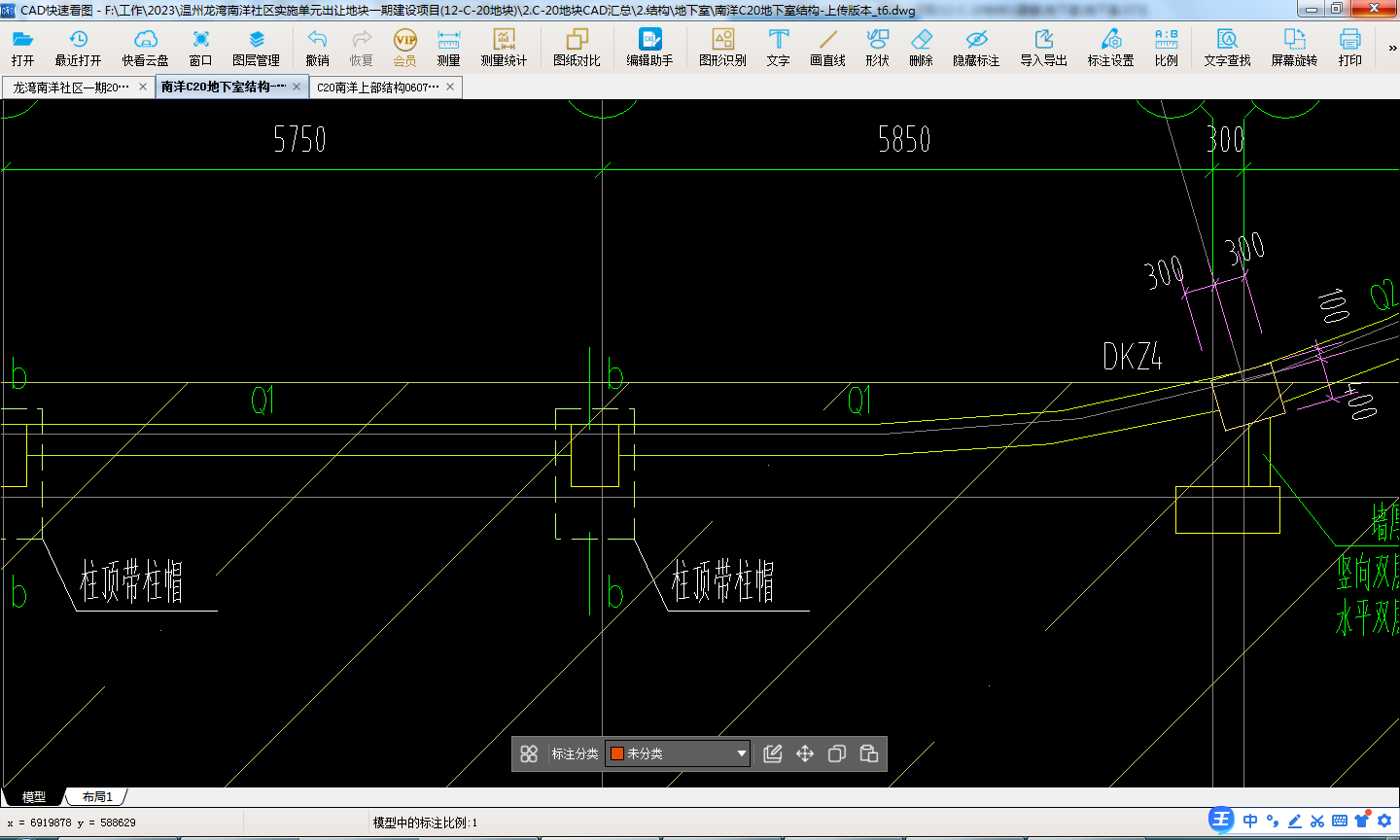Screen dimensions: 1400x840
Task: Open 标注设置 annotation settings
Action: pyautogui.click(x=1110, y=47)
